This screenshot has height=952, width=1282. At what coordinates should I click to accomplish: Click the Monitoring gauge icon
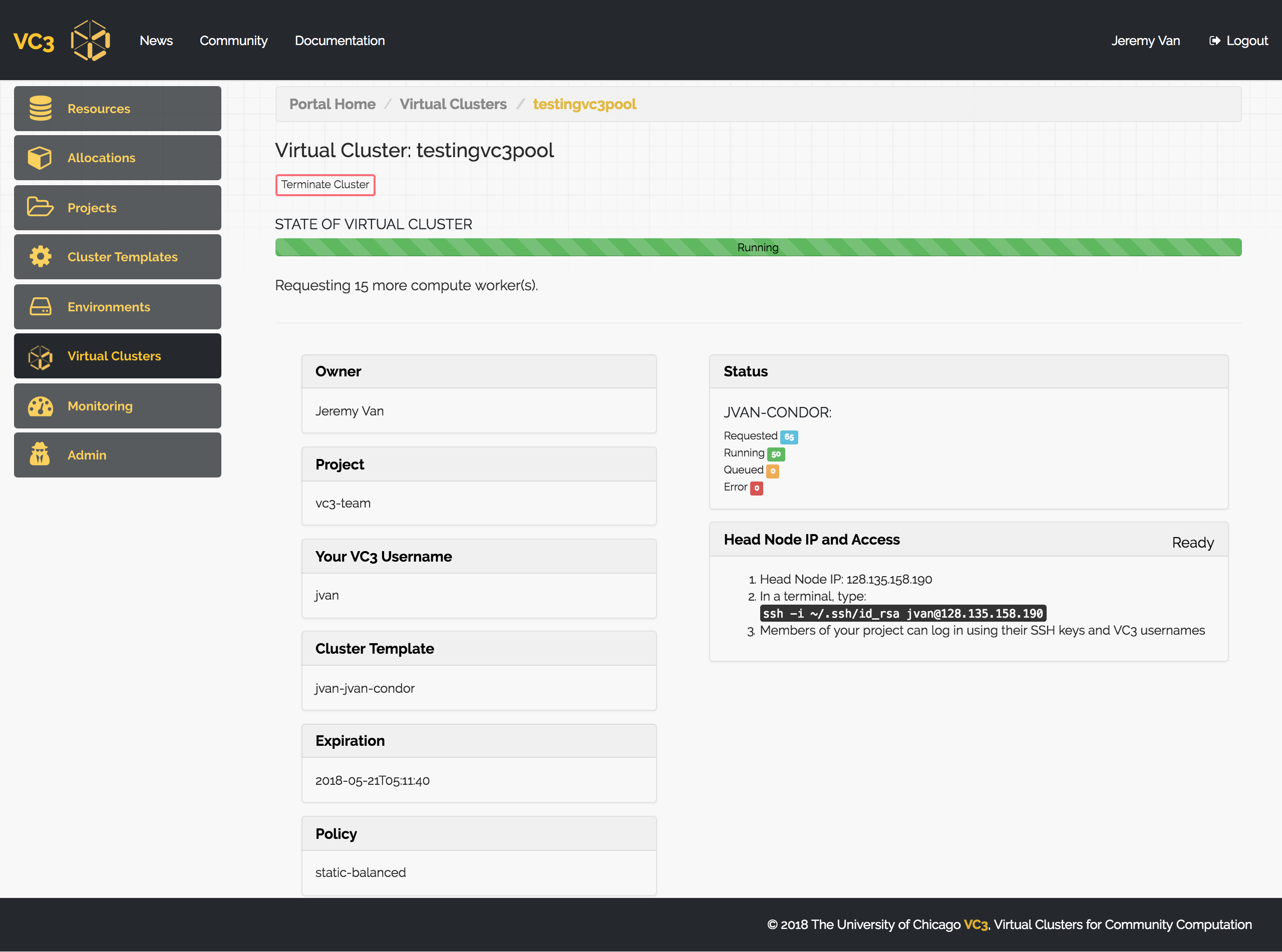click(x=41, y=406)
